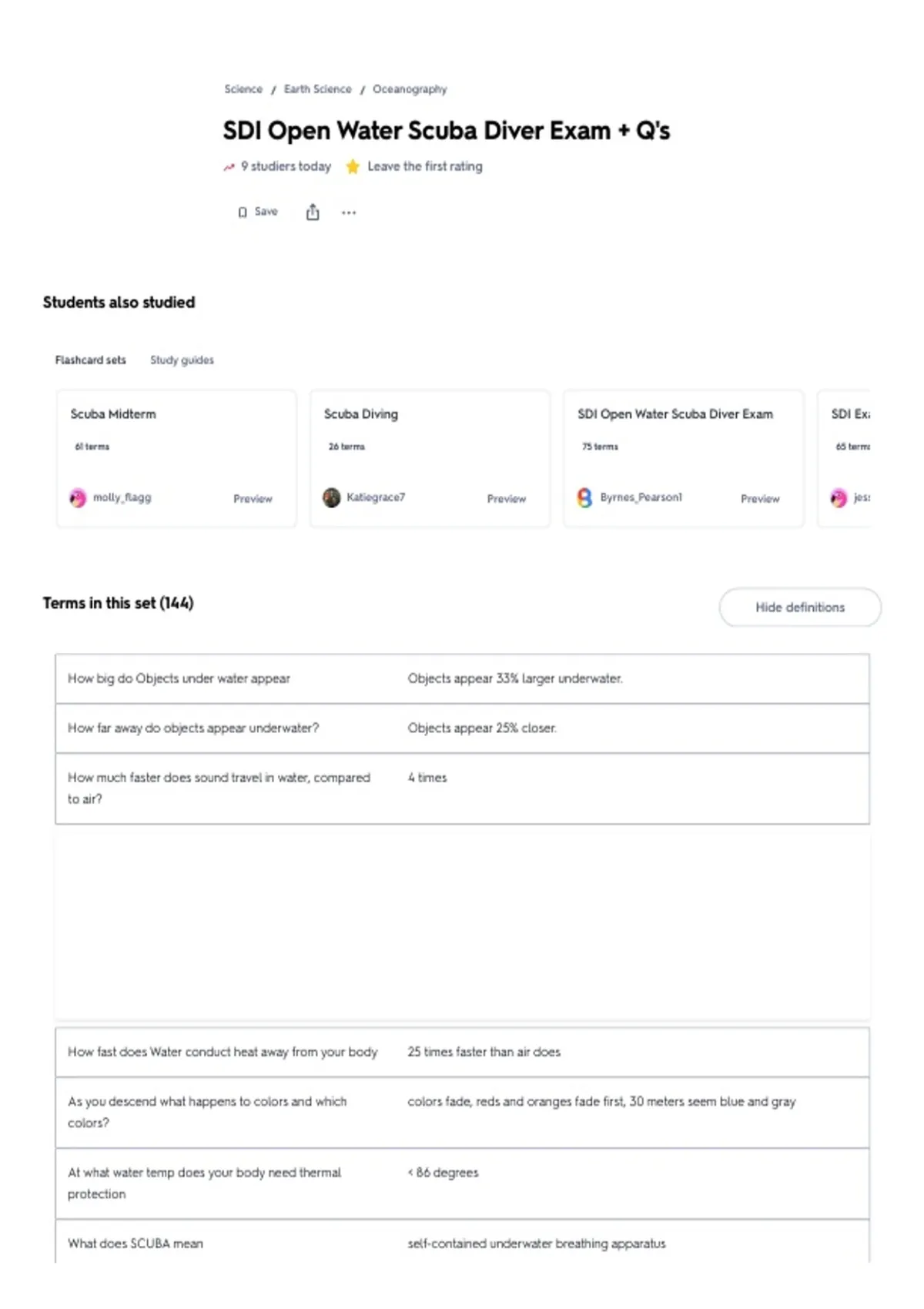Click Leave the first rating
This screenshot has width=924, height=1309.
coord(425,166)
